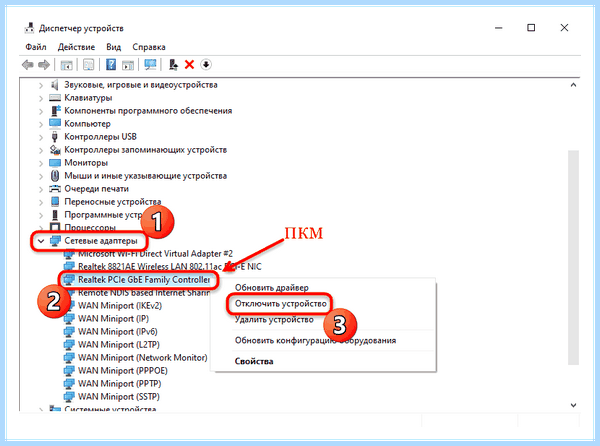600x446 pixels.
Task: Select WAN Miniport (PPTP)
Action: (119, 384)
